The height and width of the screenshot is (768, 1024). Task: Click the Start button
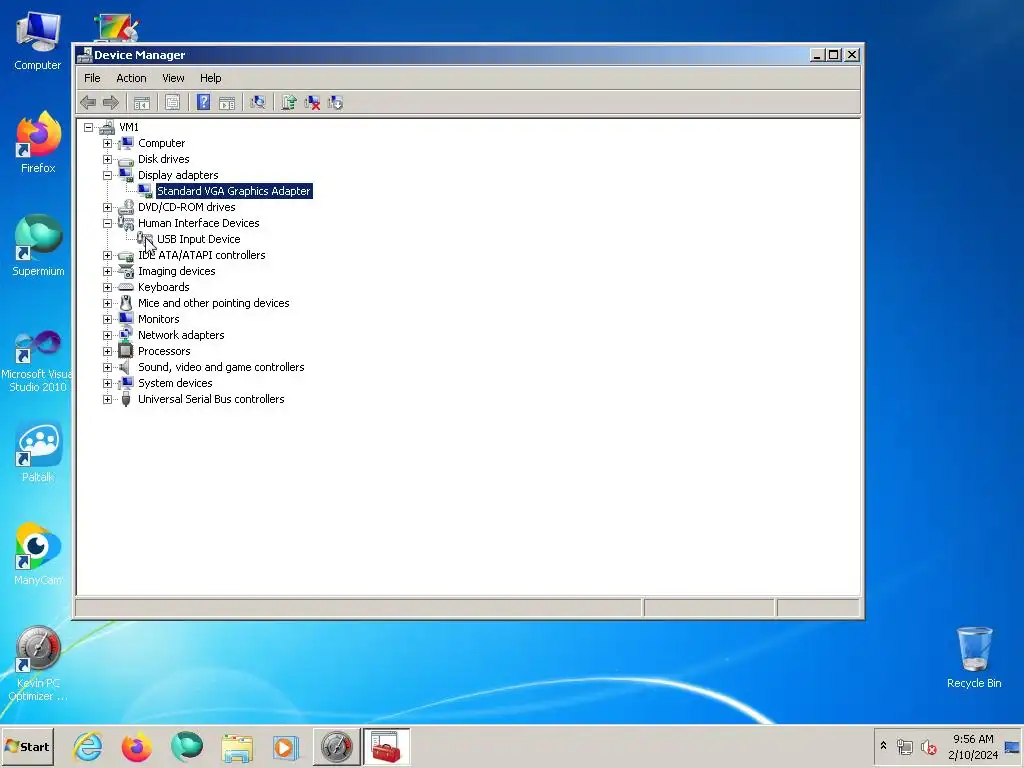(27, 746)
